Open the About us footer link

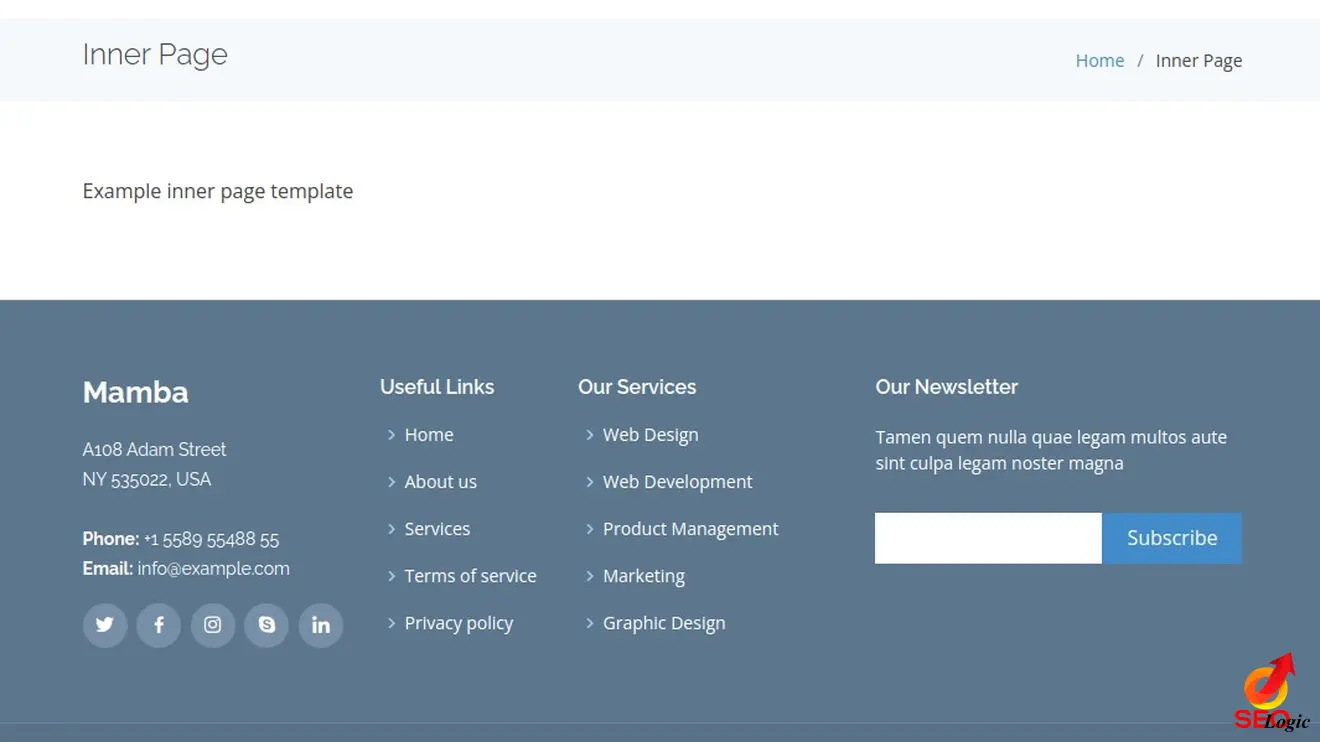[440, 482]
